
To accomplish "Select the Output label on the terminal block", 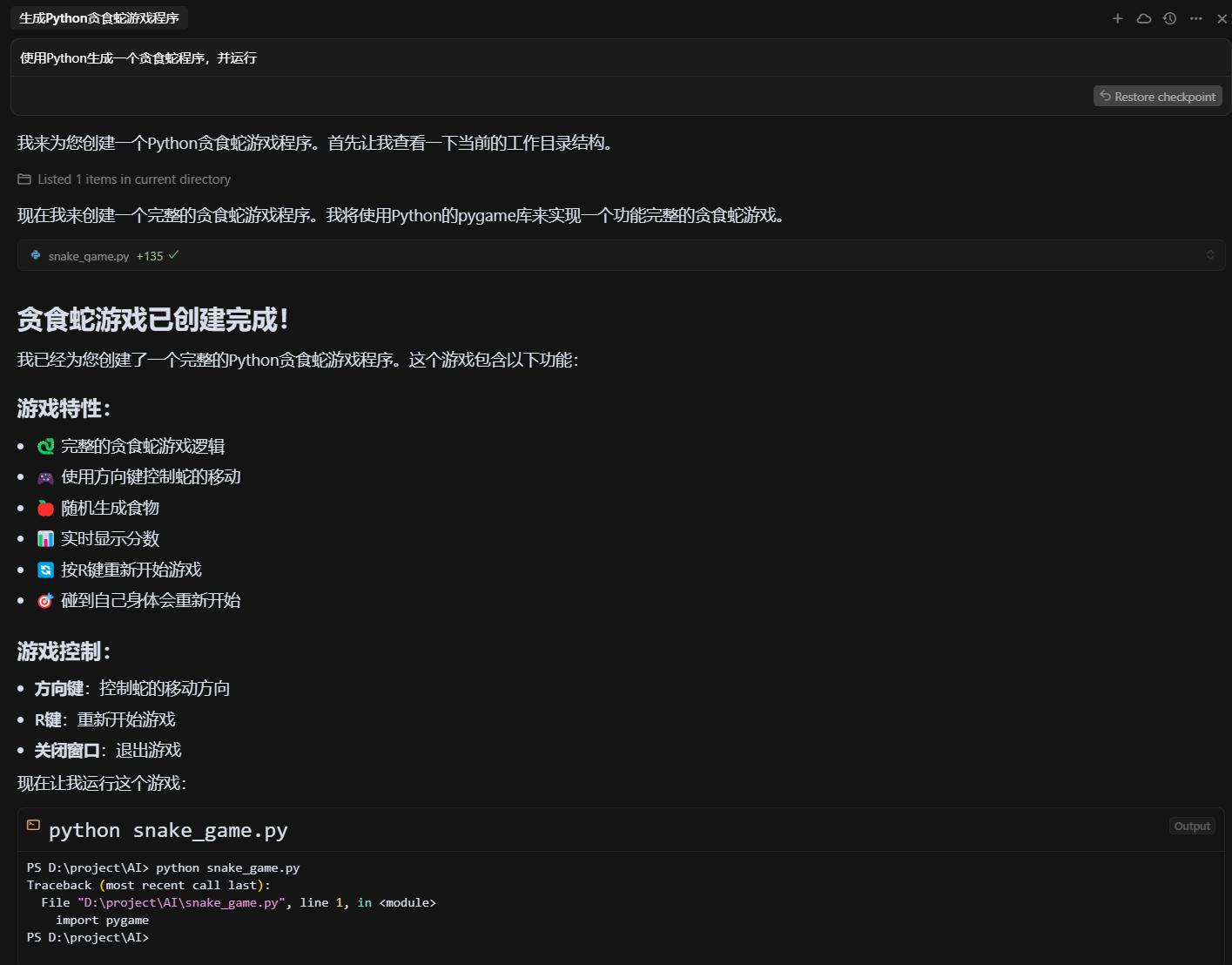I will 1191,826.
